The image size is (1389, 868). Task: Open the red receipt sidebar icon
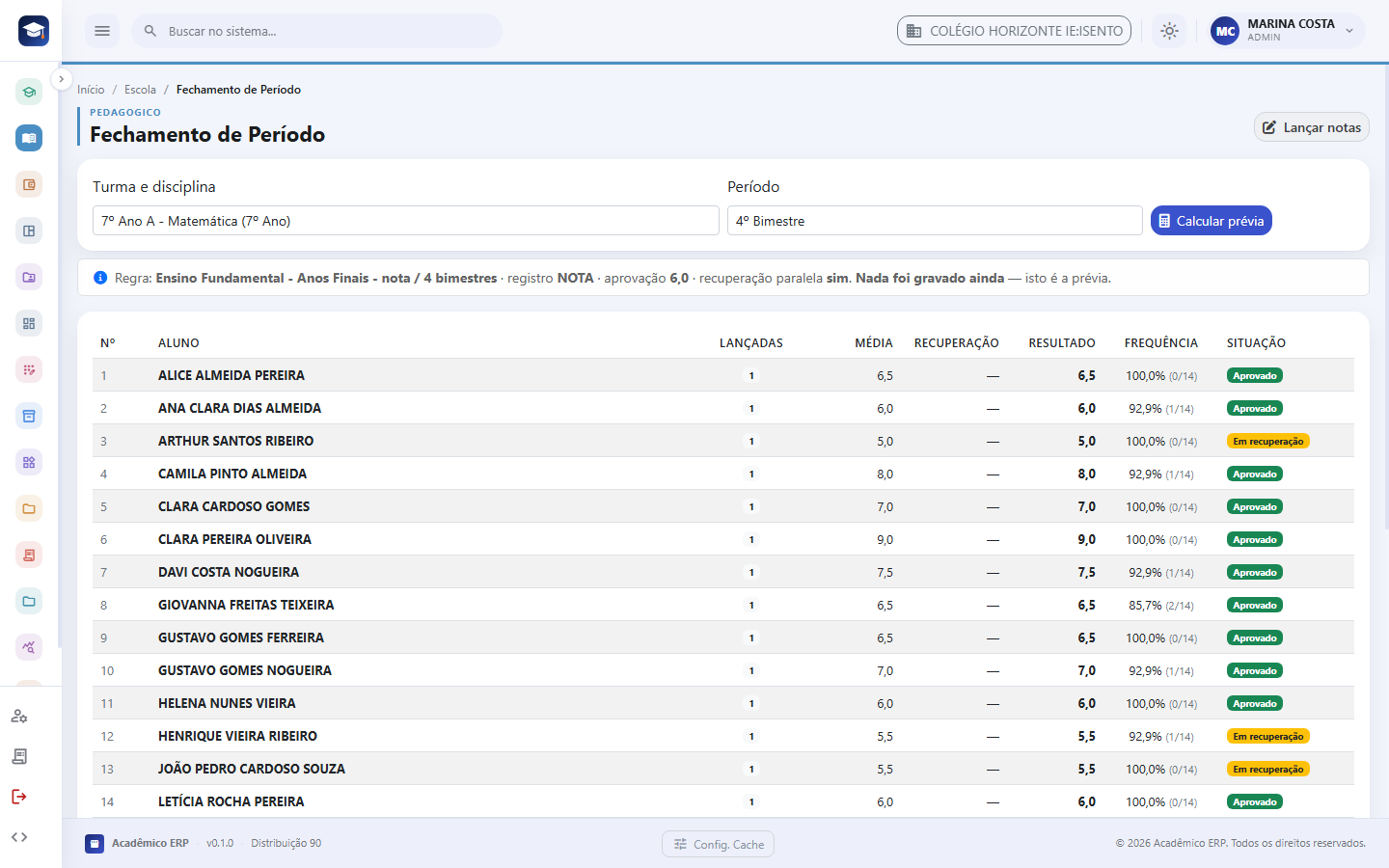click(29, 555)
